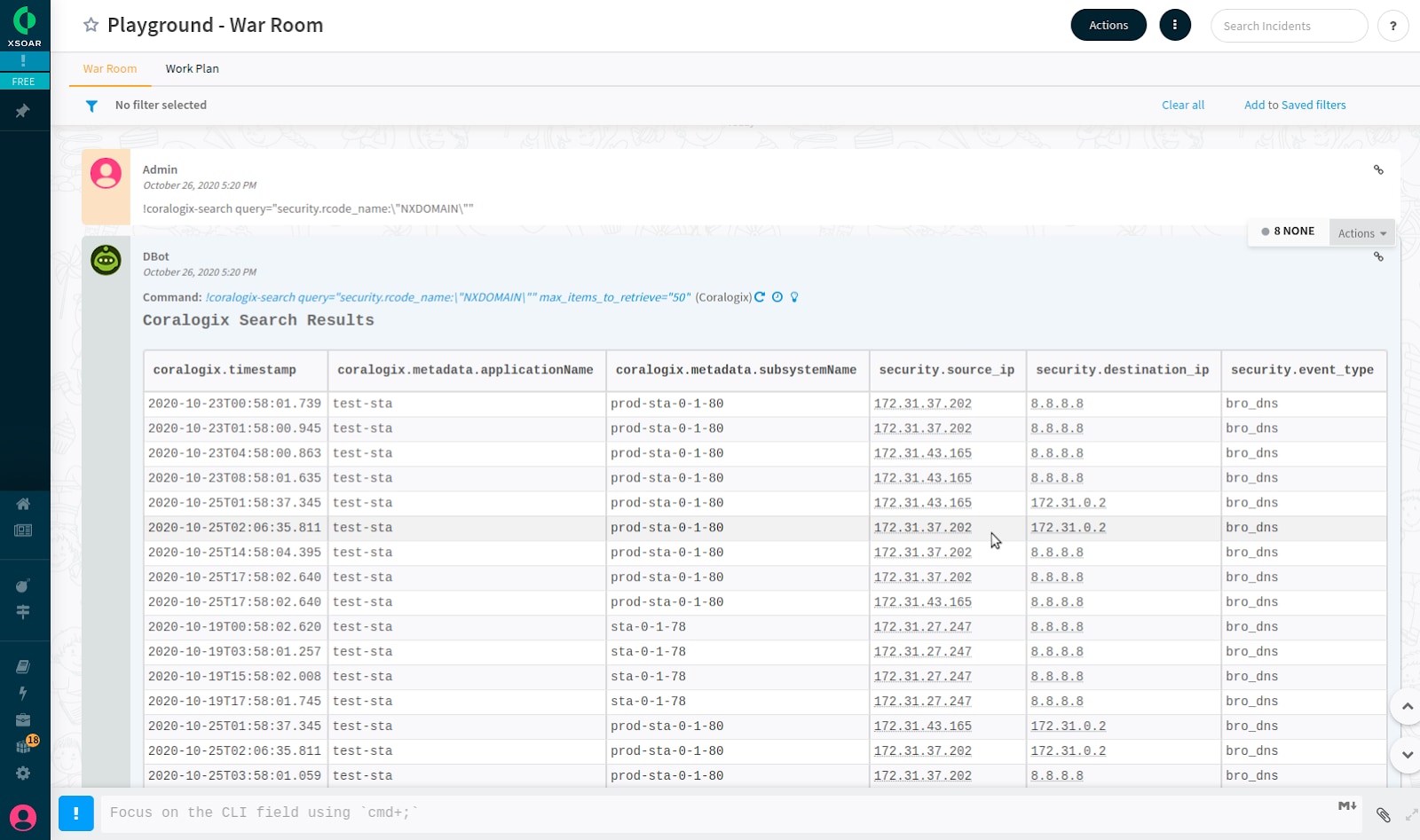Click the security.destination_ip column header
Screen dimensions: 1420x840
pyautogui.click(x=1122, y=370)
